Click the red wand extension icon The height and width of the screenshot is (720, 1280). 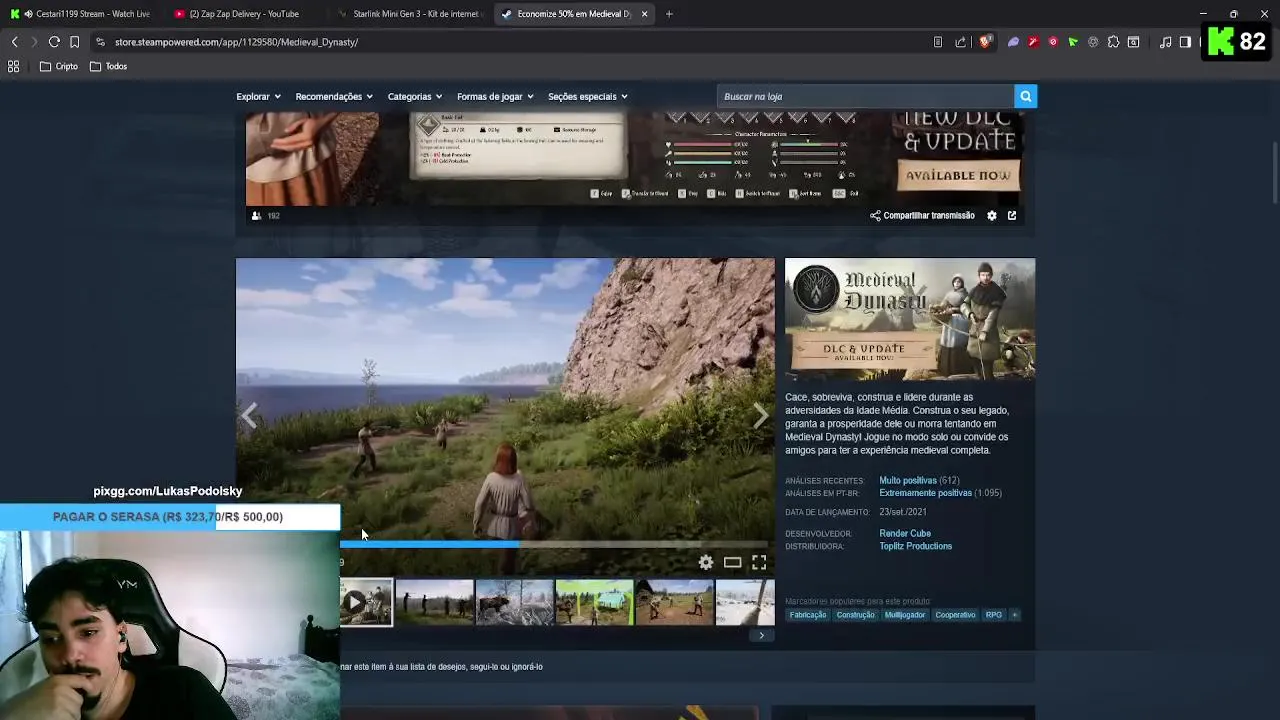(1033, 42)
